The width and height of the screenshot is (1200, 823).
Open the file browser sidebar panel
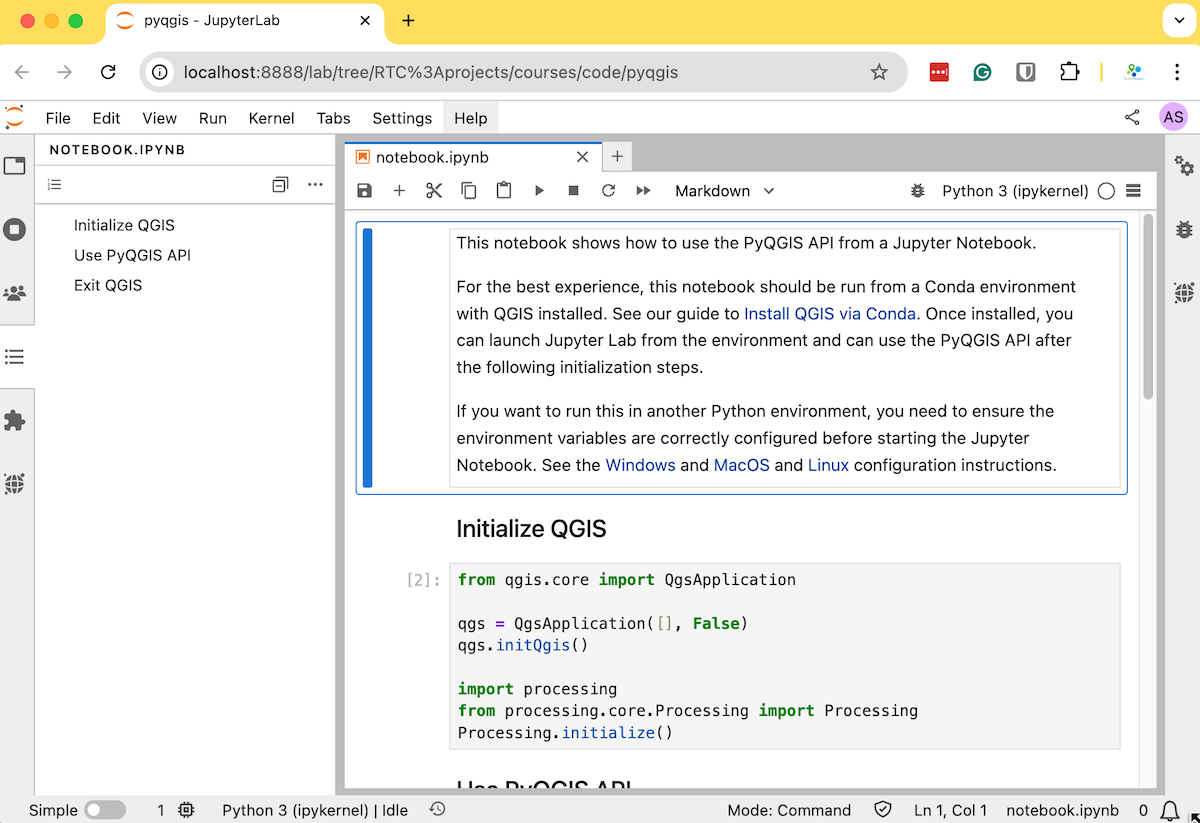pos(15,166)
